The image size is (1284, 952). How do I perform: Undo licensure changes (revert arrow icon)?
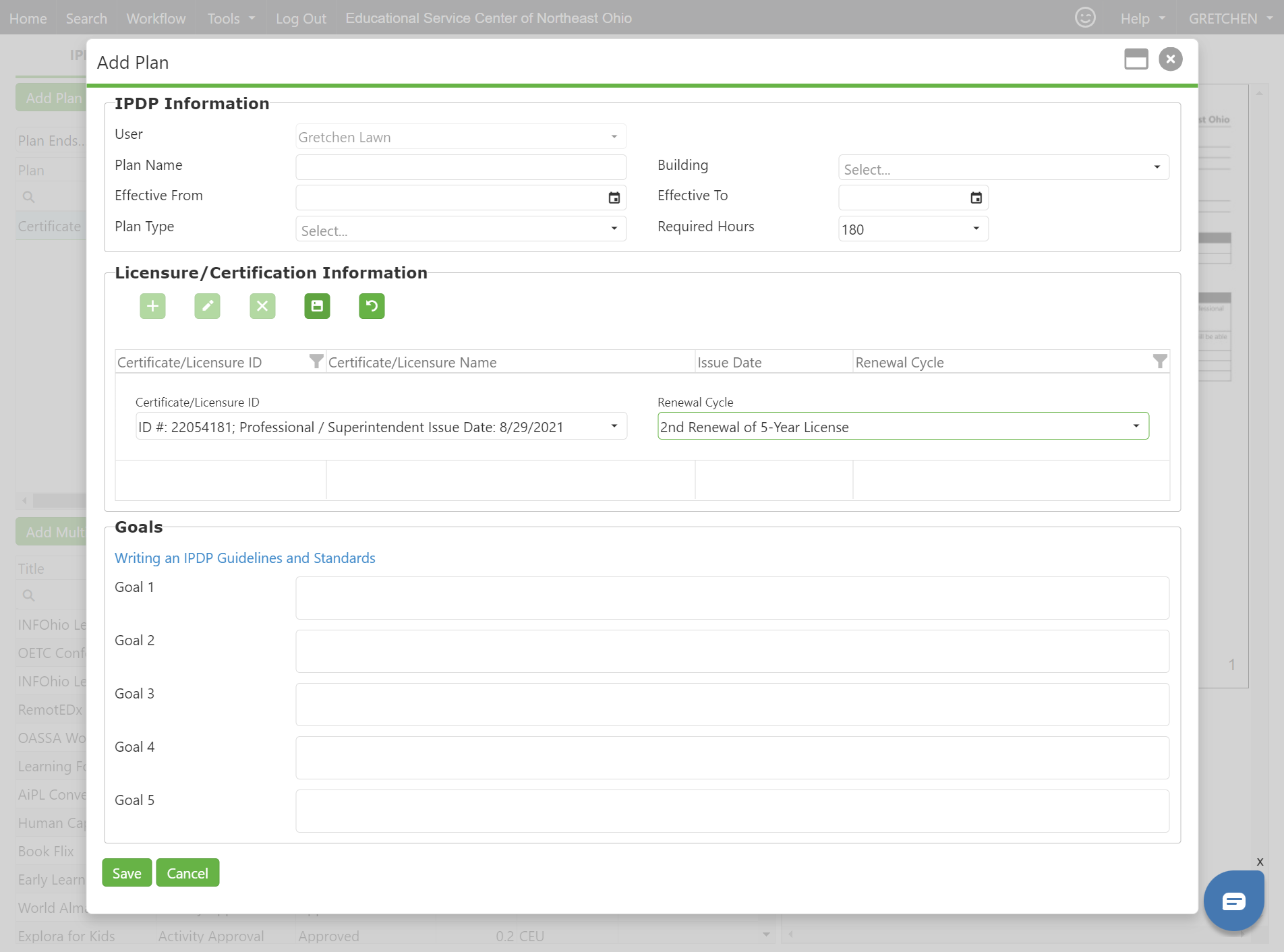tap(372, 306)
